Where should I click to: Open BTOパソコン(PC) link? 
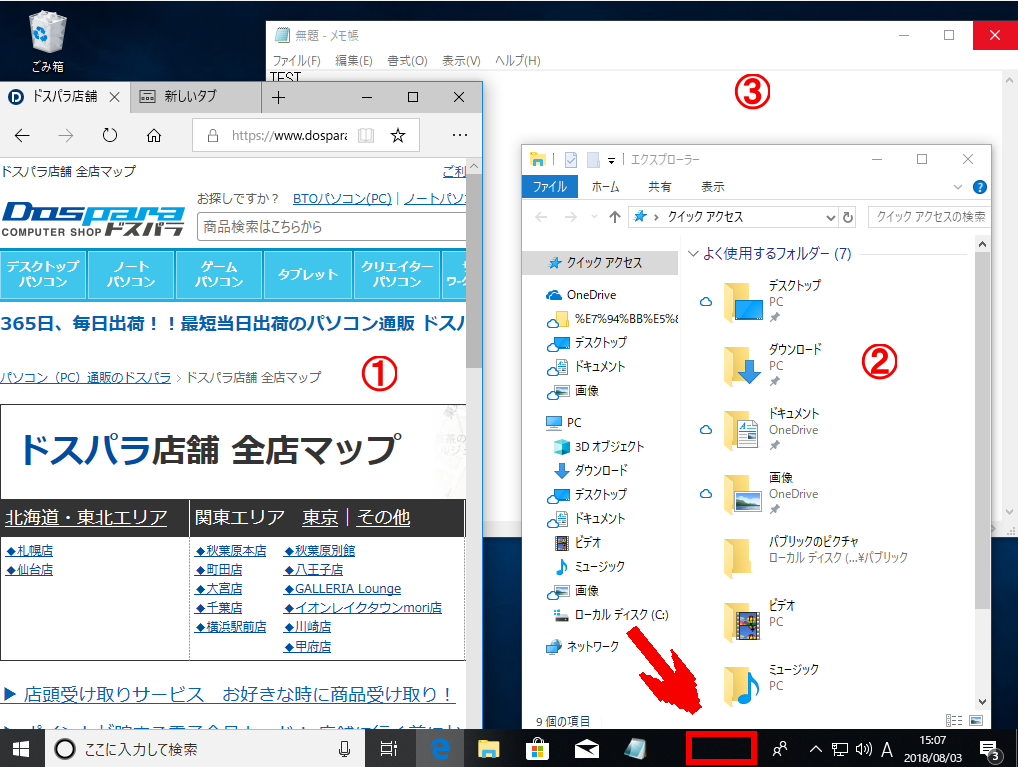click(342, 199)
